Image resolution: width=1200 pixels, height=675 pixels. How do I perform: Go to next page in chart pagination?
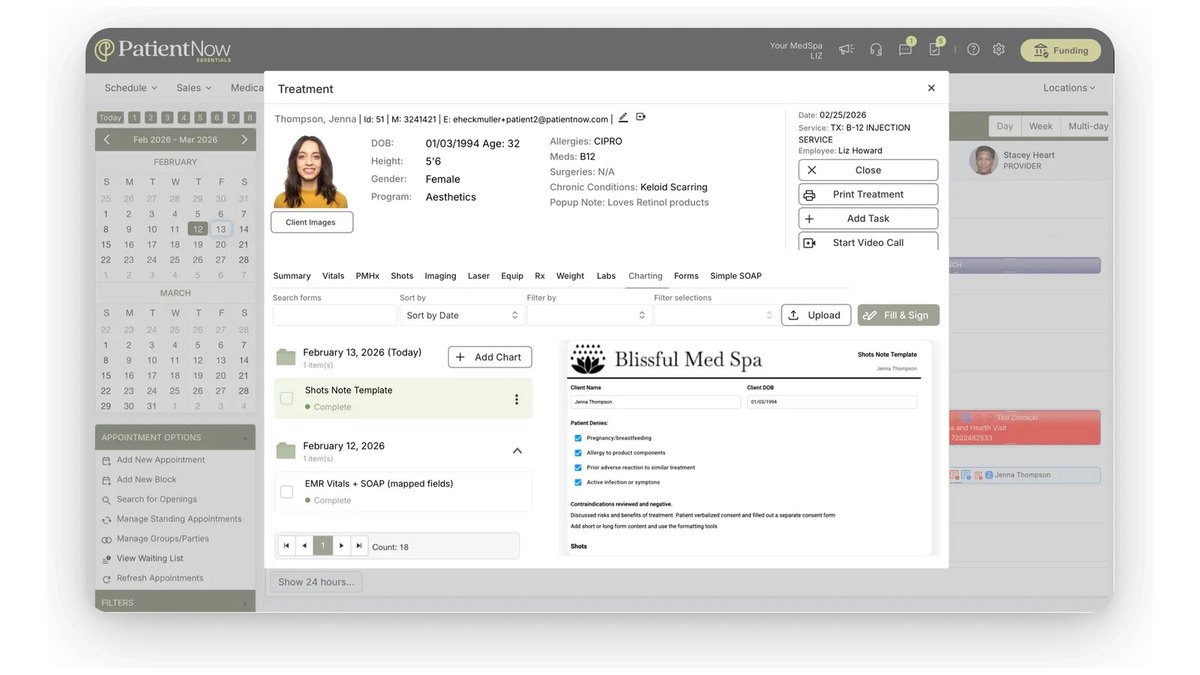tap(342, 546)
